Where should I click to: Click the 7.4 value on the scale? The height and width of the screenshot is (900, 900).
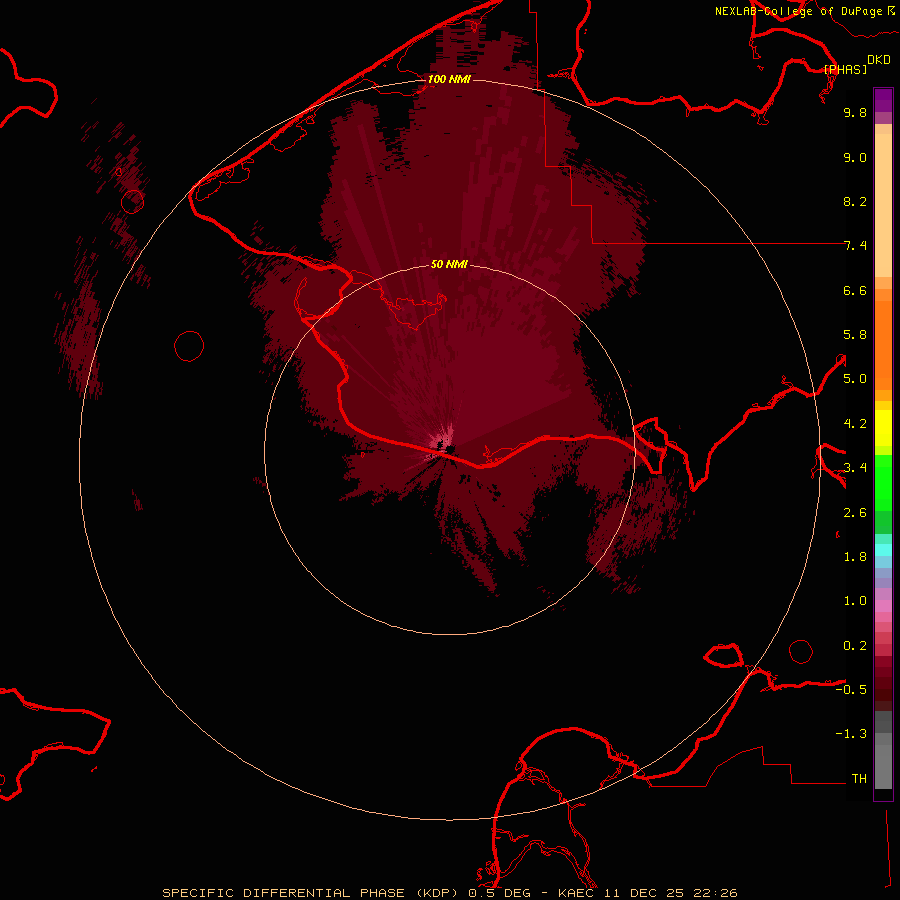pos(855,246)
